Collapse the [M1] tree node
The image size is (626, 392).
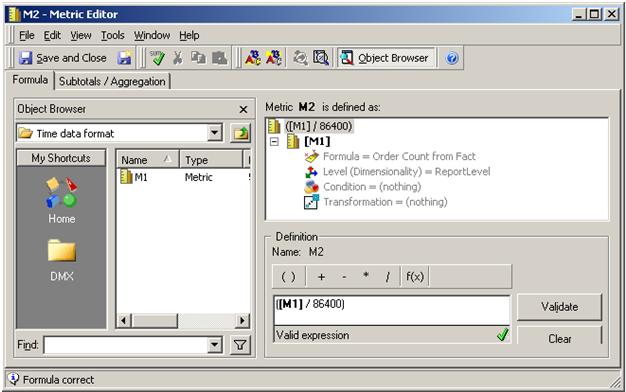coord(274,141)
